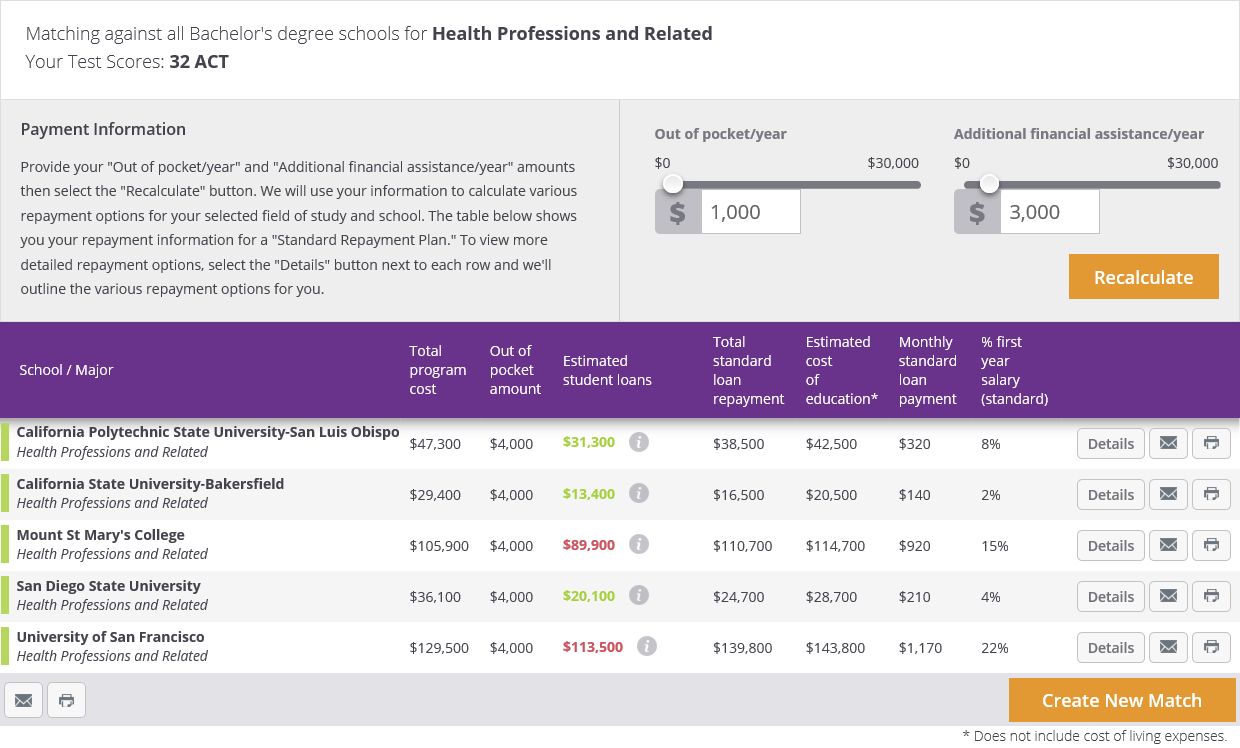
Task: Click info icon next to $13,400 student loans
Action: (x=639, y=493)
